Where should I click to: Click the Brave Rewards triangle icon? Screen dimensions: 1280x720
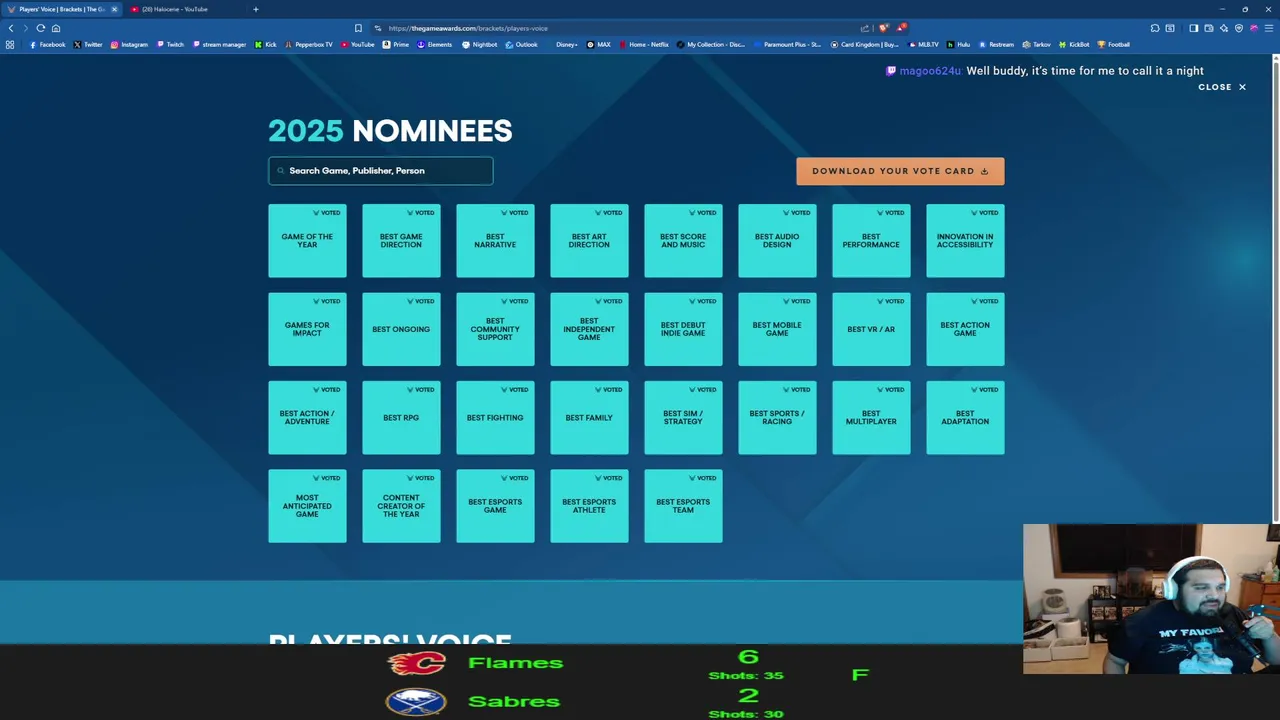[x=900, y=27]
